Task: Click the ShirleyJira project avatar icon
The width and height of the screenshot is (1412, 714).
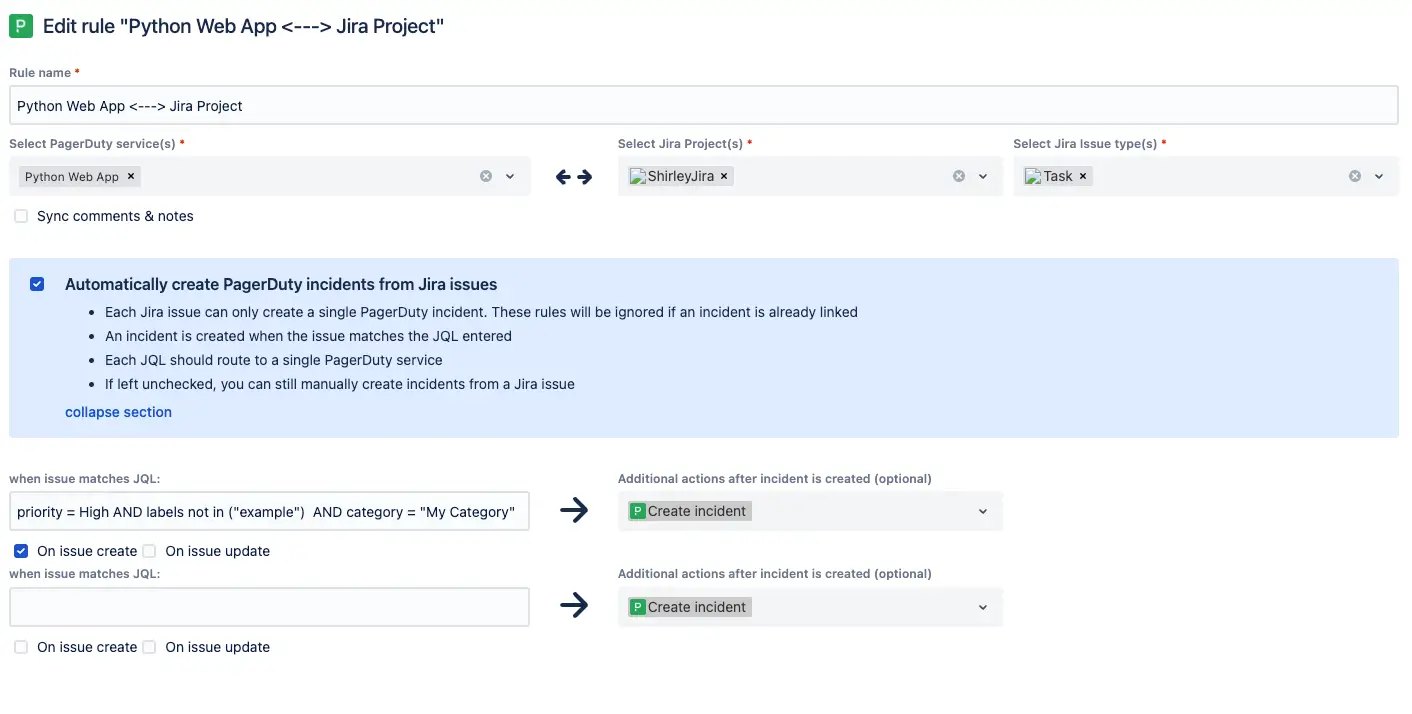Action: (x=637, y=176)
